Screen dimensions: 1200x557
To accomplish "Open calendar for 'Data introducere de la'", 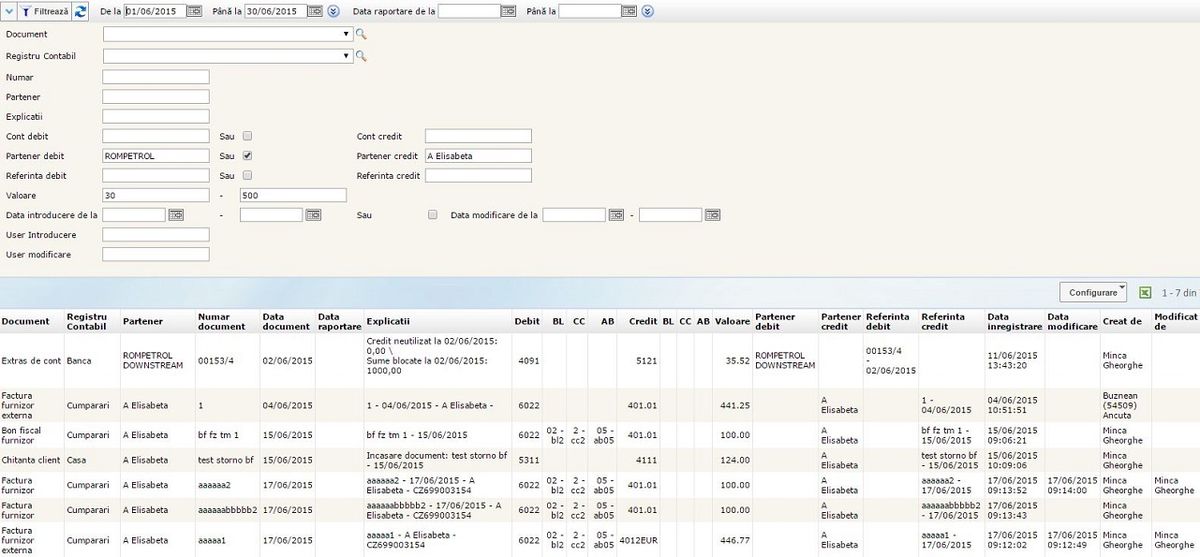I will 175,215.
